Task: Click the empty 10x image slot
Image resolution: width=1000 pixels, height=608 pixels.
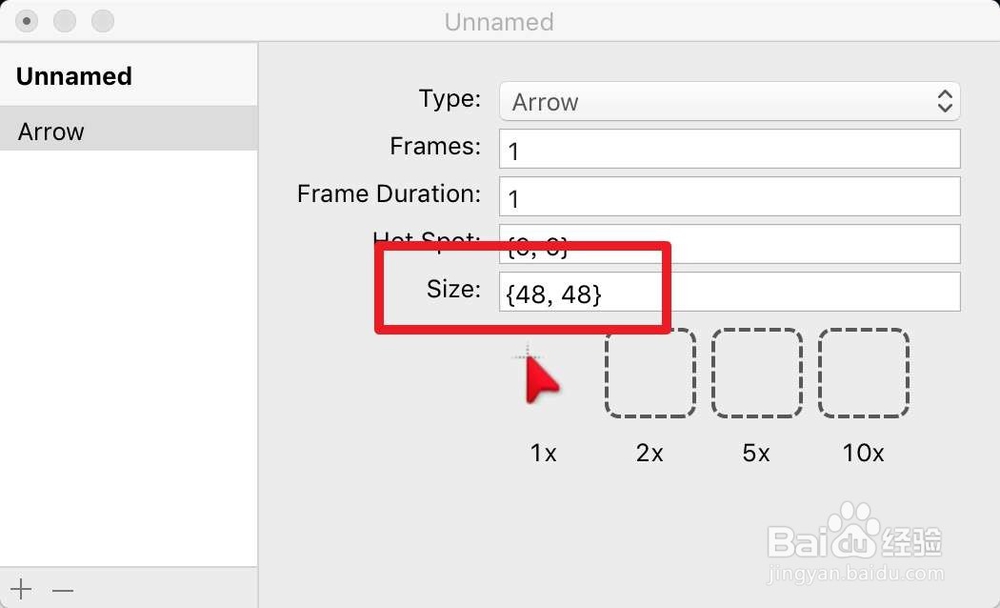Action: 864,373
